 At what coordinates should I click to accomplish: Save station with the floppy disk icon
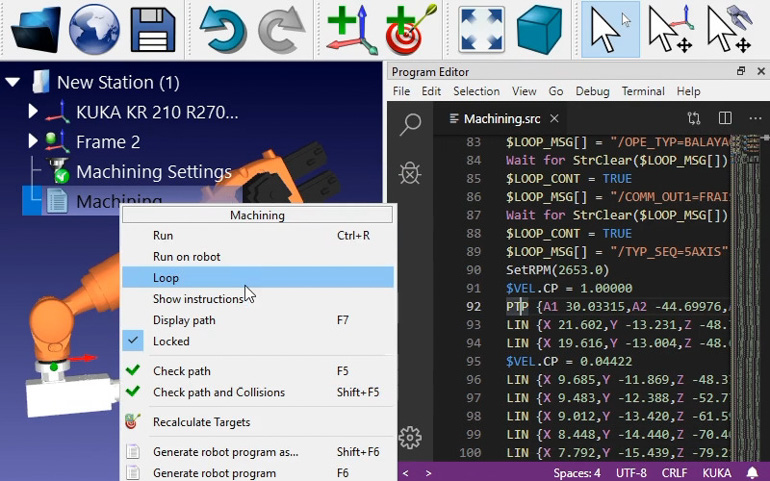click(x=153, y=30)
